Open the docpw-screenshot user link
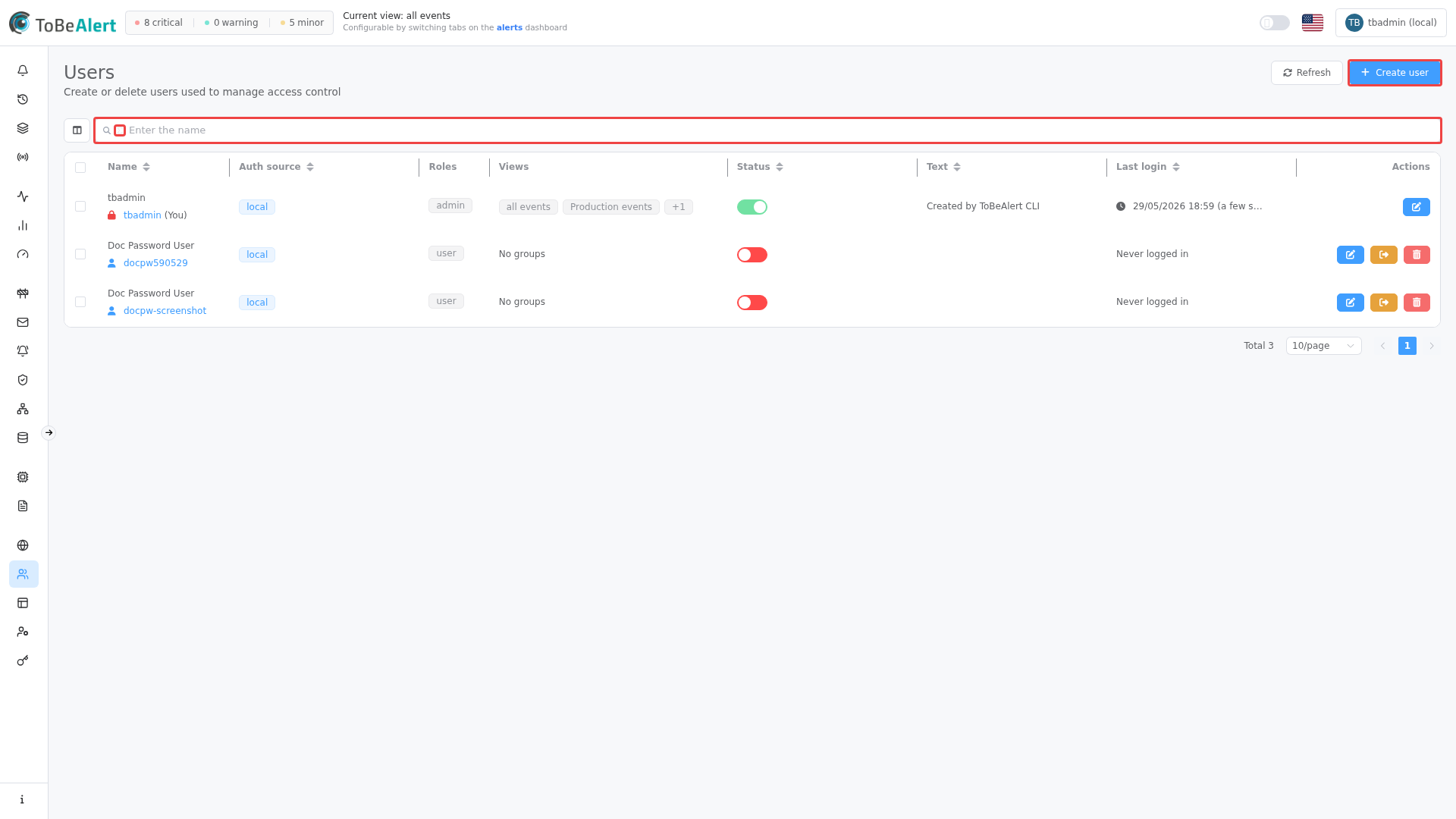Image resolution: width=1456 pixels, height=819 pixels. tap(165, 311)
